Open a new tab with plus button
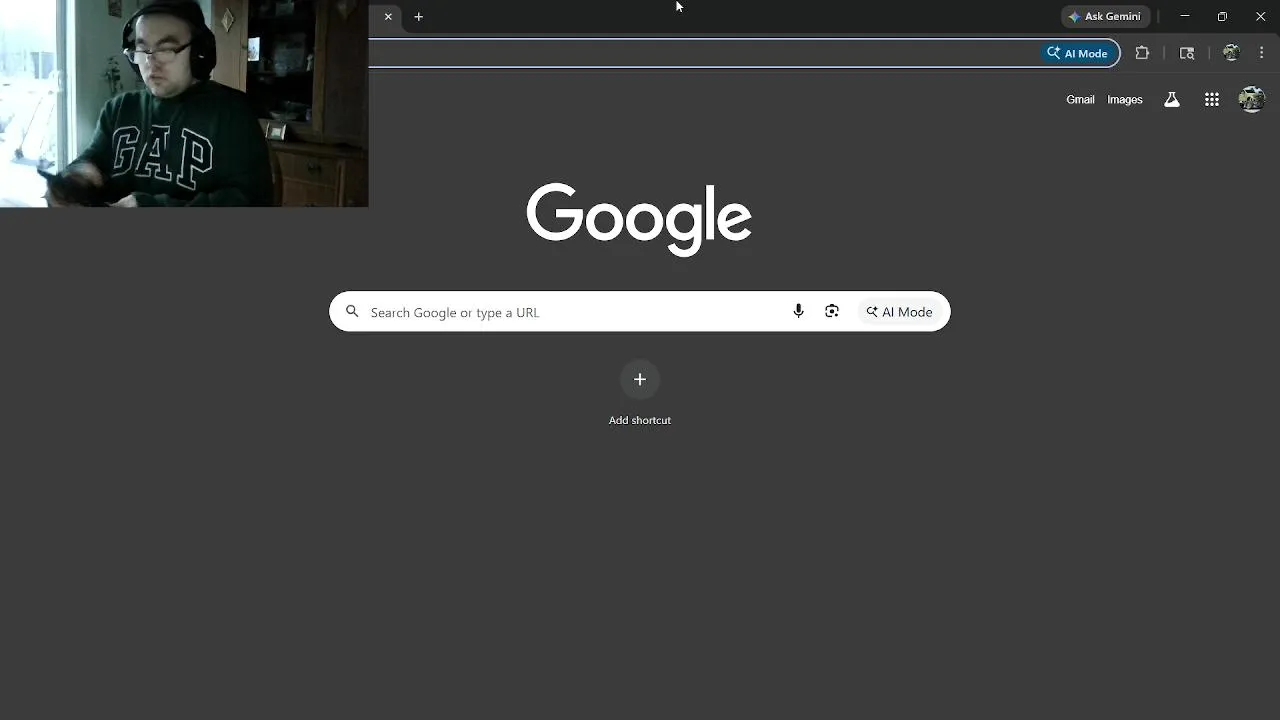This screenshot has width=1280, height=720. (x=419, y=17)
